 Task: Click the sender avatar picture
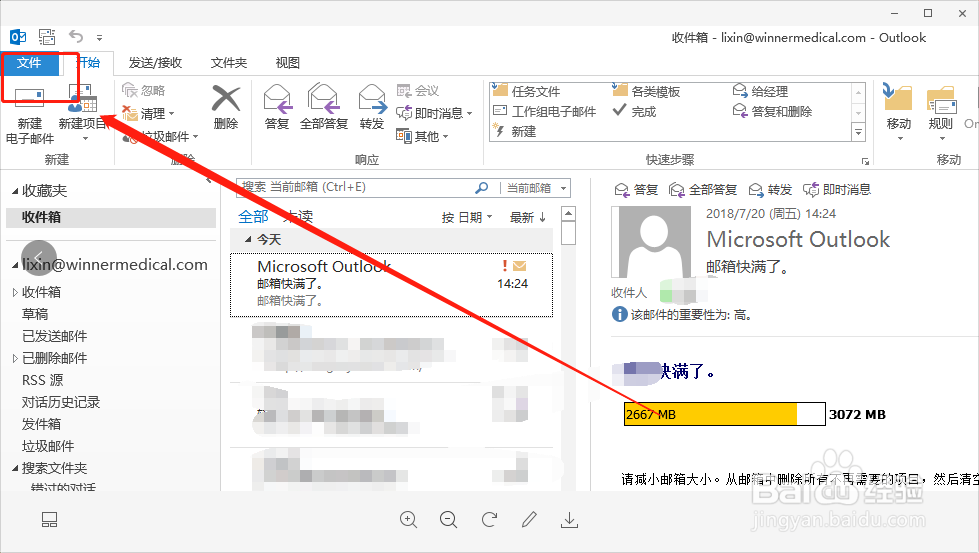651,242
